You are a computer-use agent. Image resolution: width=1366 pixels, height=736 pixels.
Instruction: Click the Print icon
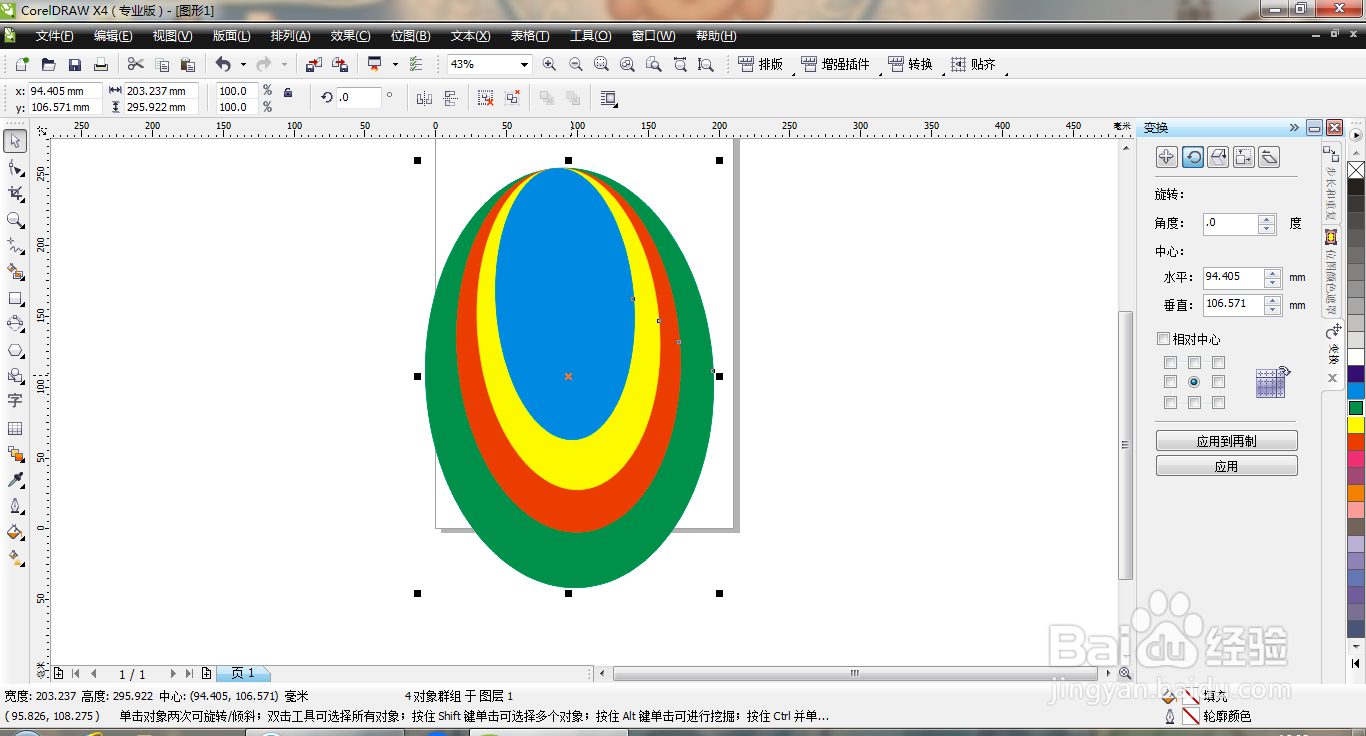tap(100, 64)
